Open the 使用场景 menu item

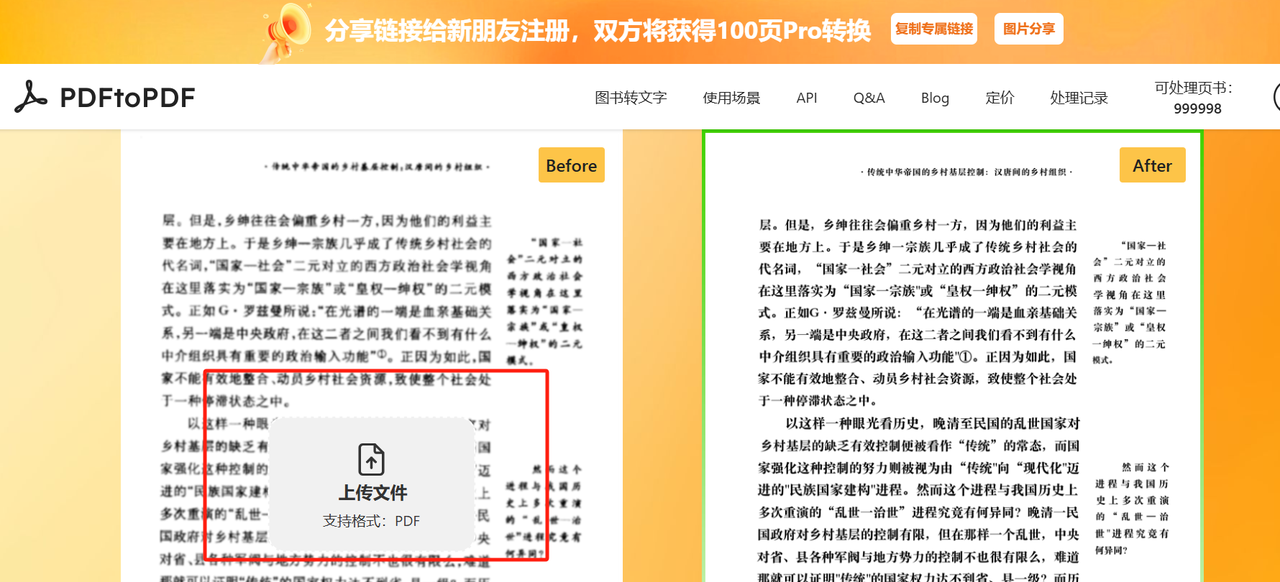click(731, 98)
